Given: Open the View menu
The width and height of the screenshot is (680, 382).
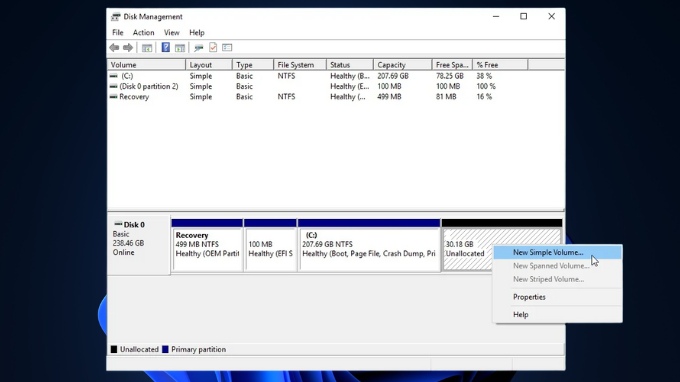Looking at the screenshot, I should tap(172, 33).
